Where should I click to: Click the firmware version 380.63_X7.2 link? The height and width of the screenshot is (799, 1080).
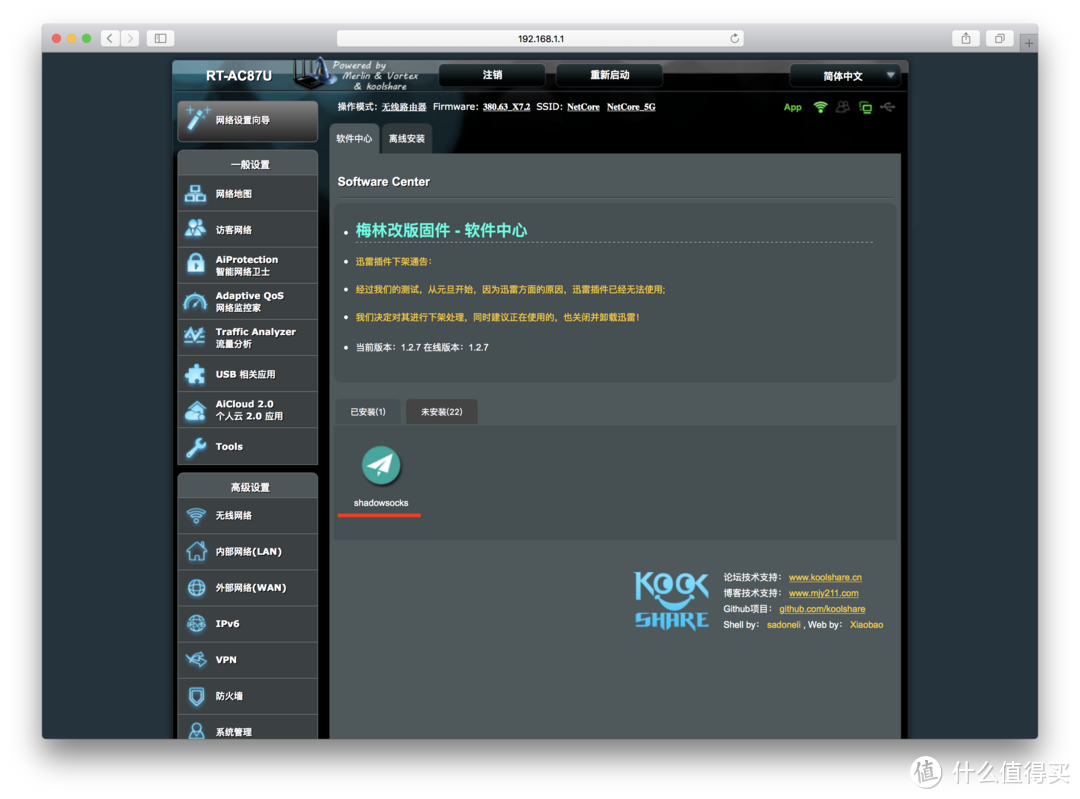point(506,107)
